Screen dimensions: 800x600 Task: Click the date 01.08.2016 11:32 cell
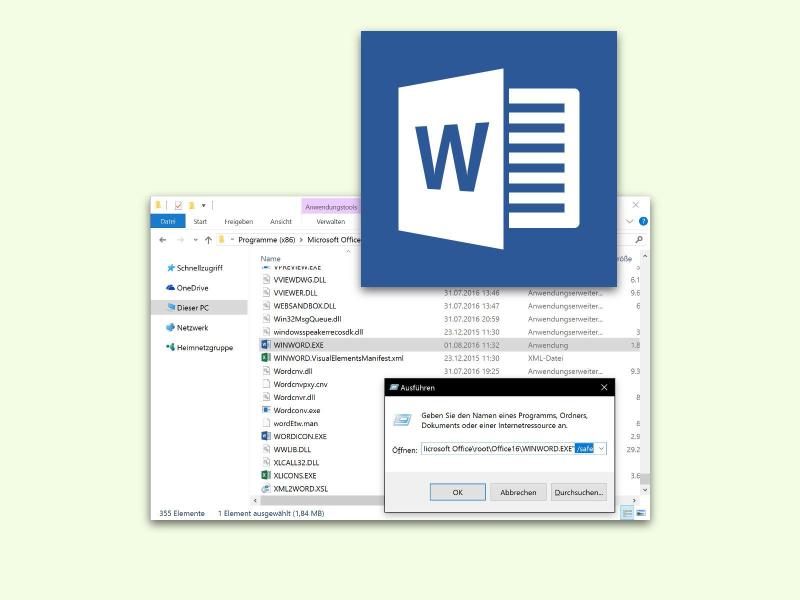tap(471, 345)
